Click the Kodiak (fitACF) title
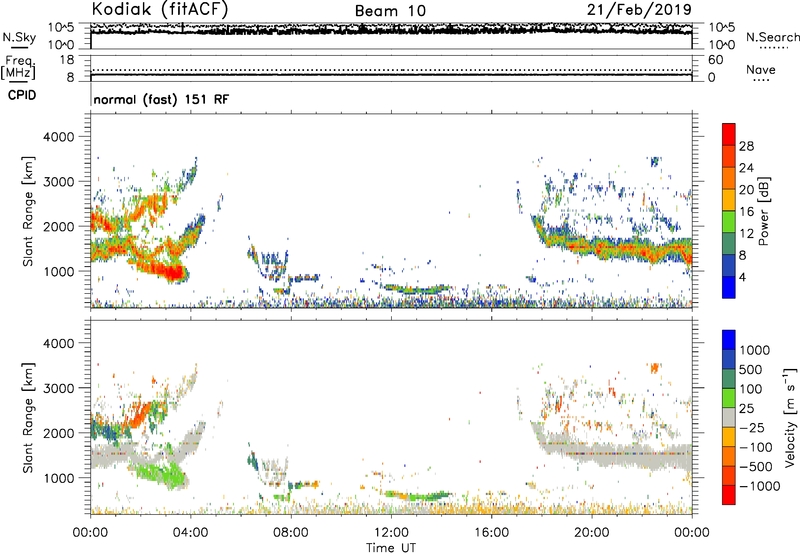Image resolution: width=800 pixels, height=554 pixels. [160, 9]
